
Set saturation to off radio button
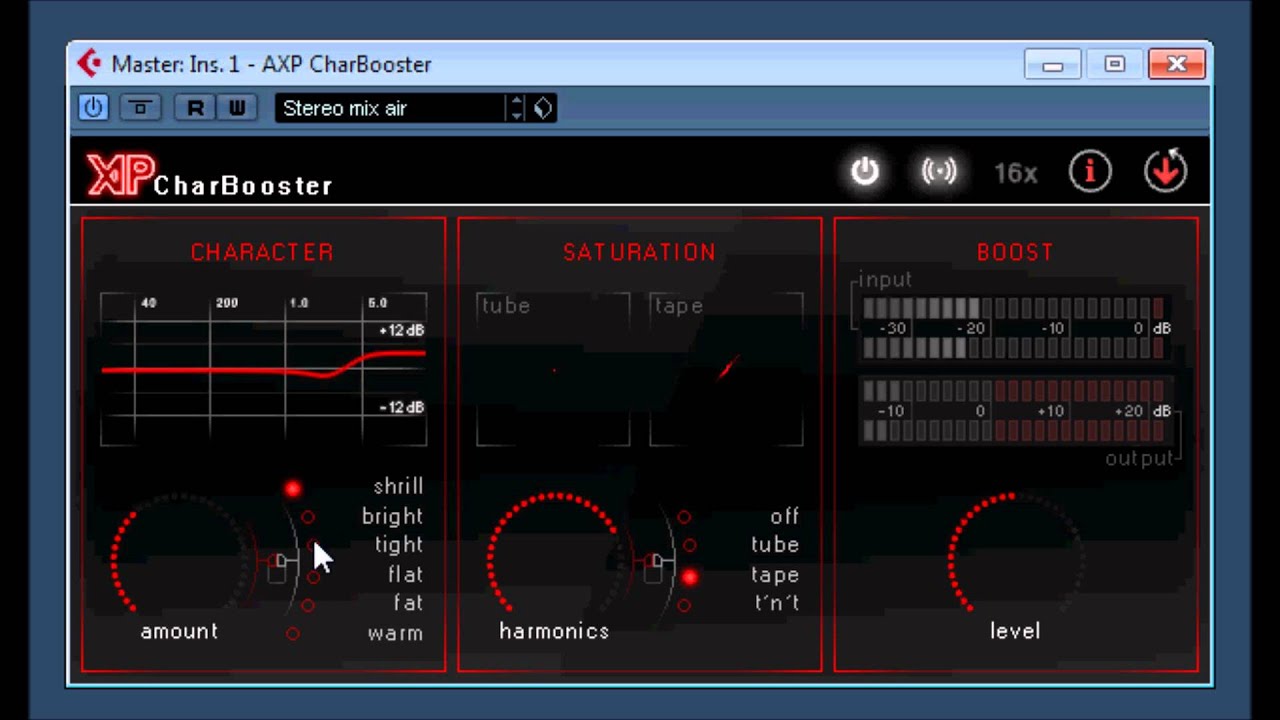(684, 517)
